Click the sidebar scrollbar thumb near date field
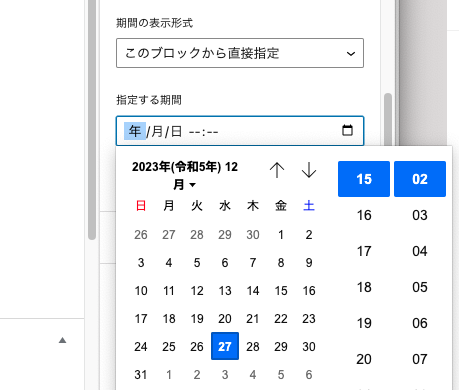The width and height of the screenshot is (459, 390). [388, 120]
